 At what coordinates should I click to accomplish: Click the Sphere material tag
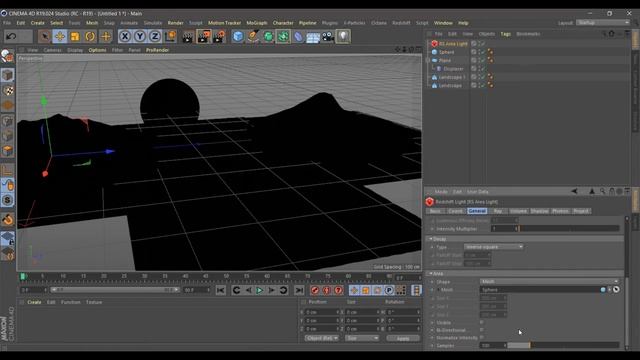click(x=490, y=52)
